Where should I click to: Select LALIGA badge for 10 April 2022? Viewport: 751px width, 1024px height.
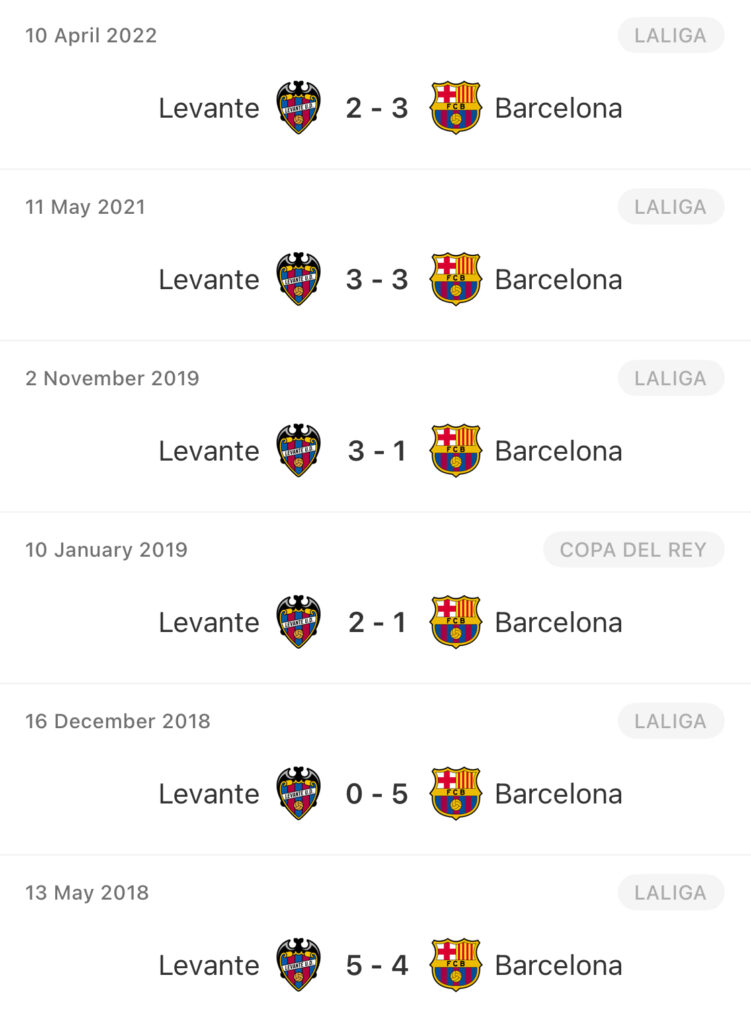[671, 35]
